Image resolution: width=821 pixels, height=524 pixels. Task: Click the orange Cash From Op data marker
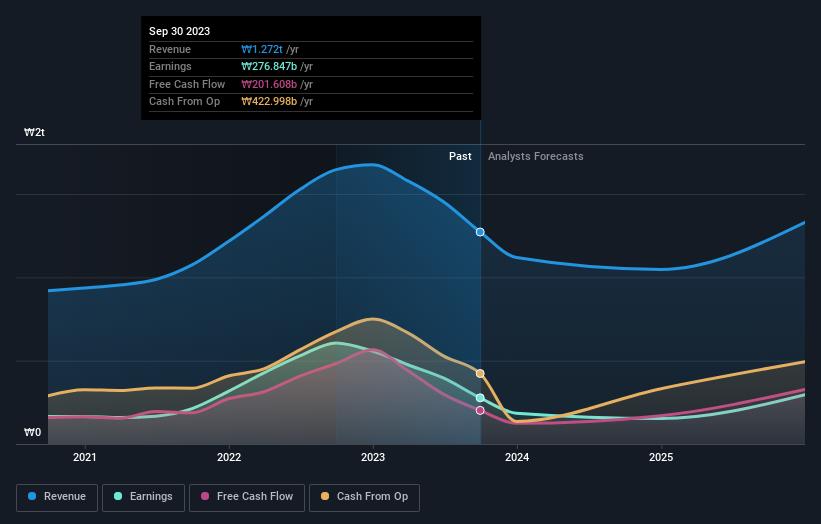click(x=480, y=373)
